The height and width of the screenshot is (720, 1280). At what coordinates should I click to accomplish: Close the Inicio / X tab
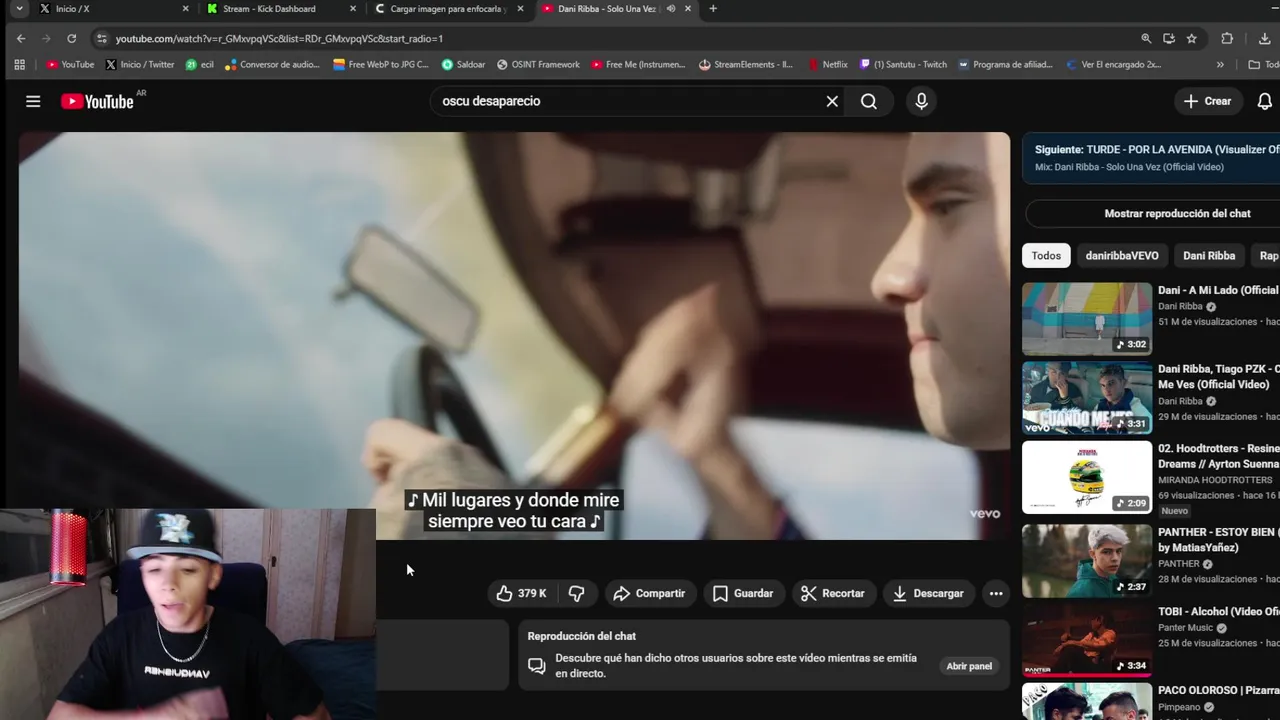[x=185, y=9]
